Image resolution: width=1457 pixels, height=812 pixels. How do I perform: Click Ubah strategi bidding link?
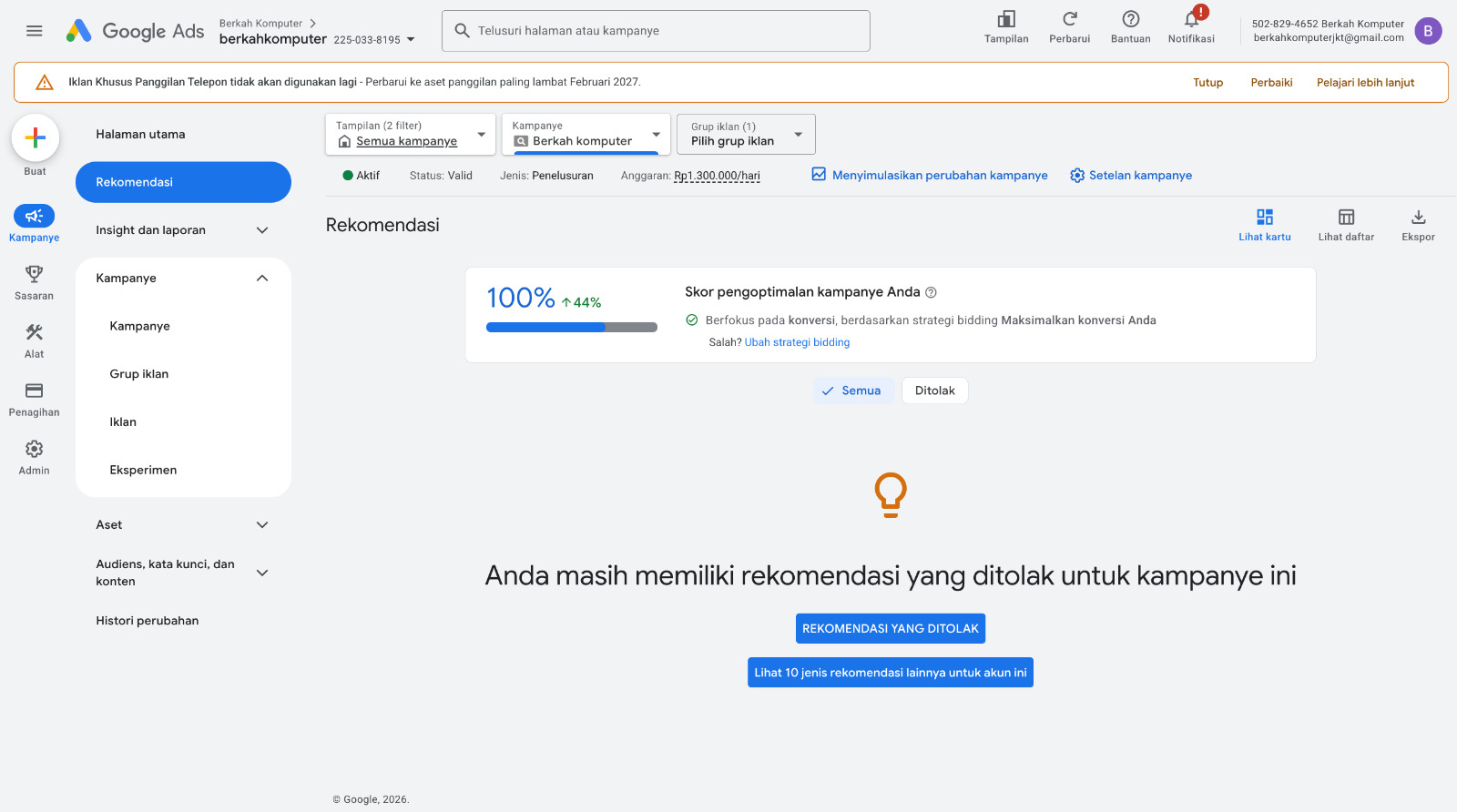[797, 342]
